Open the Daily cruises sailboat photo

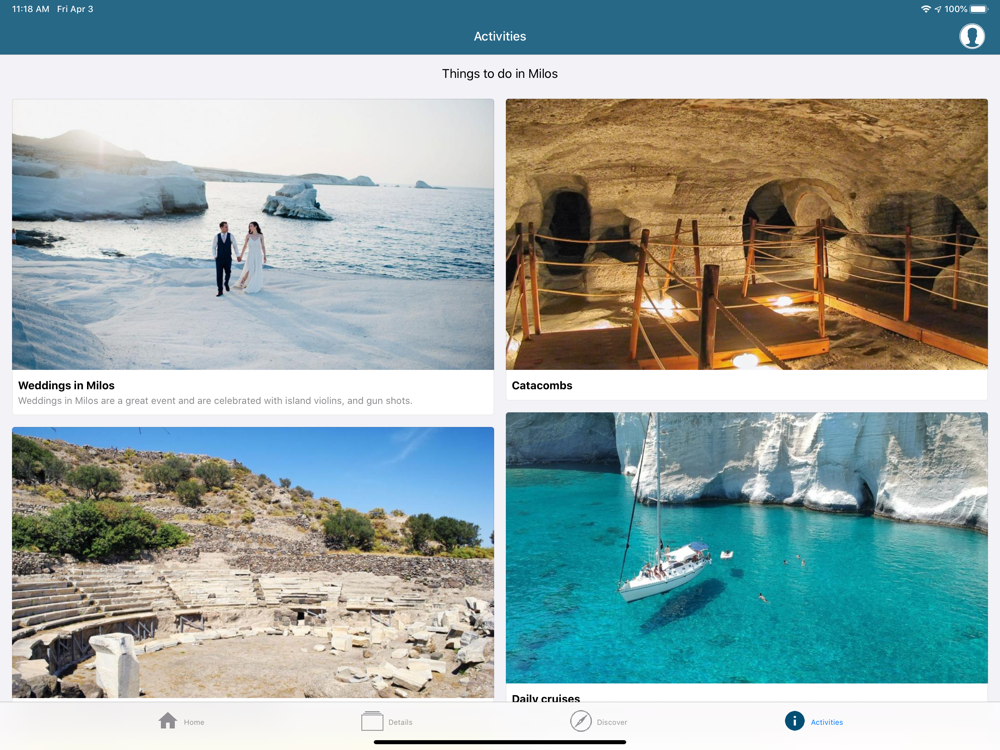746,547
